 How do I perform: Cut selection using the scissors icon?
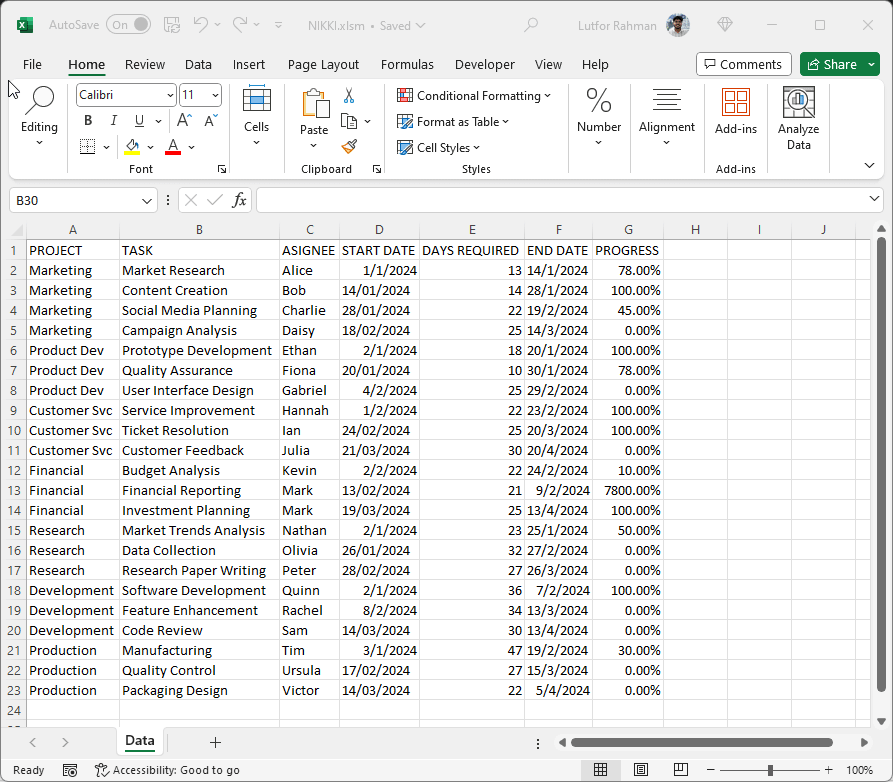coord(349,93)
